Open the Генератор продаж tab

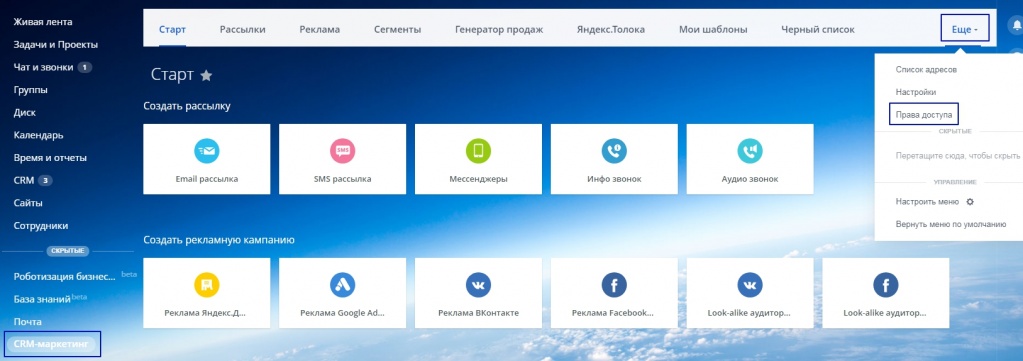[499, 29]
